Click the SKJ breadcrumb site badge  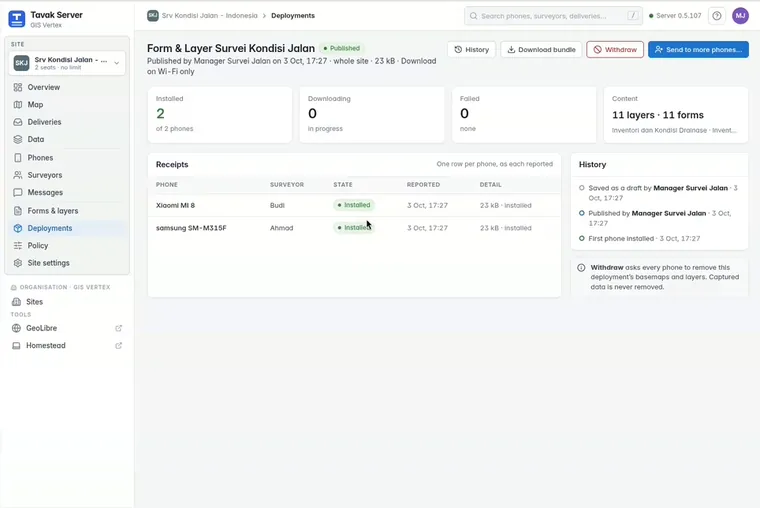point(153,16)
